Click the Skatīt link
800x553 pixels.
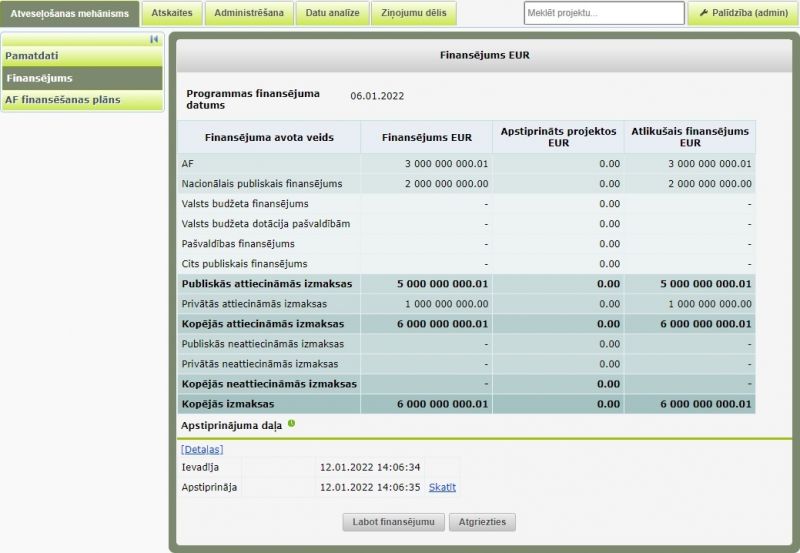(442, 487)
